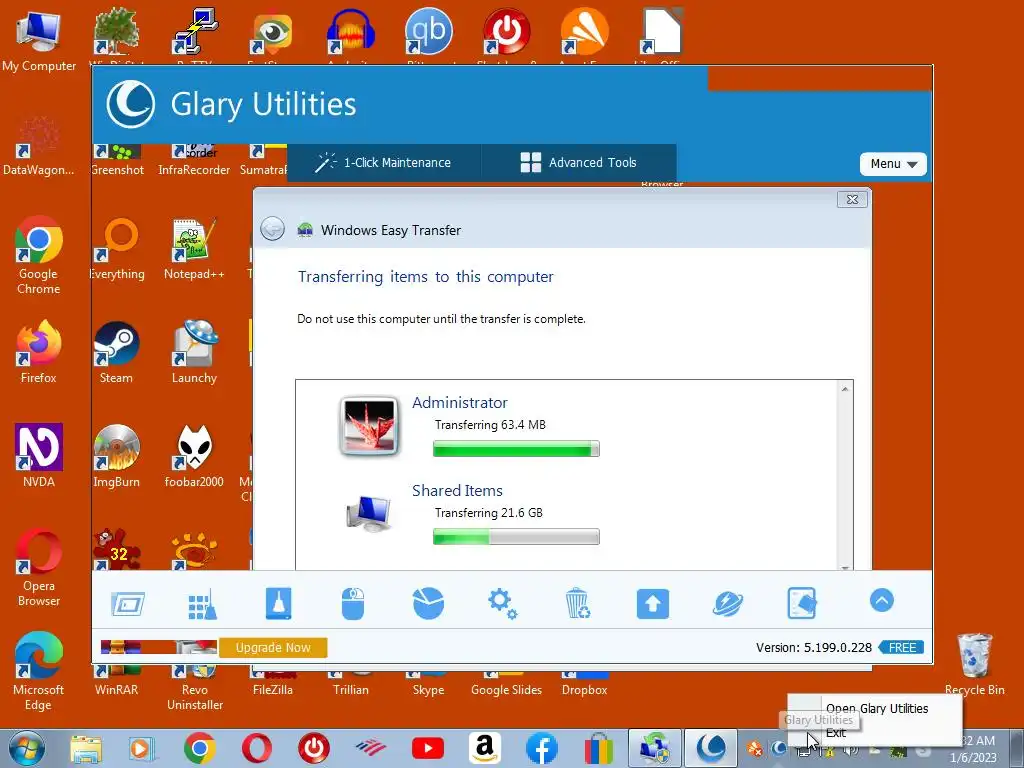Click the Shared Items computer icon
The height and width of the screenshot is (768, 1024).
pyautogui.click(x=368, y=515)
